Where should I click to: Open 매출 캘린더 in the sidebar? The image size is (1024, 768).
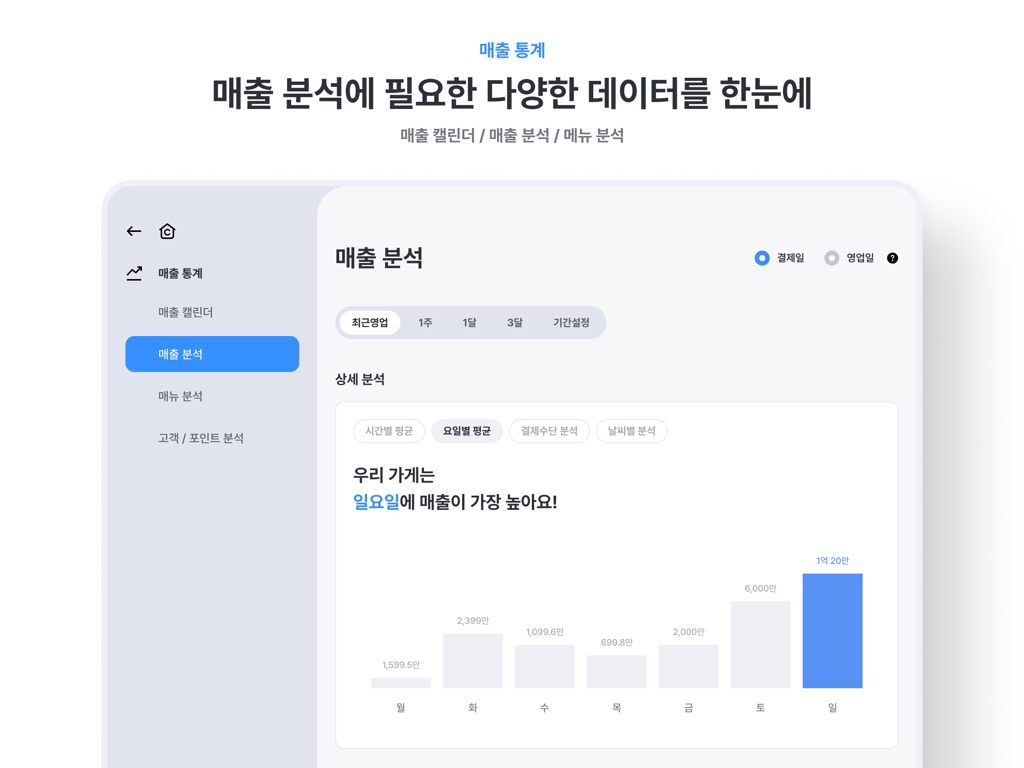coord(186,312)
